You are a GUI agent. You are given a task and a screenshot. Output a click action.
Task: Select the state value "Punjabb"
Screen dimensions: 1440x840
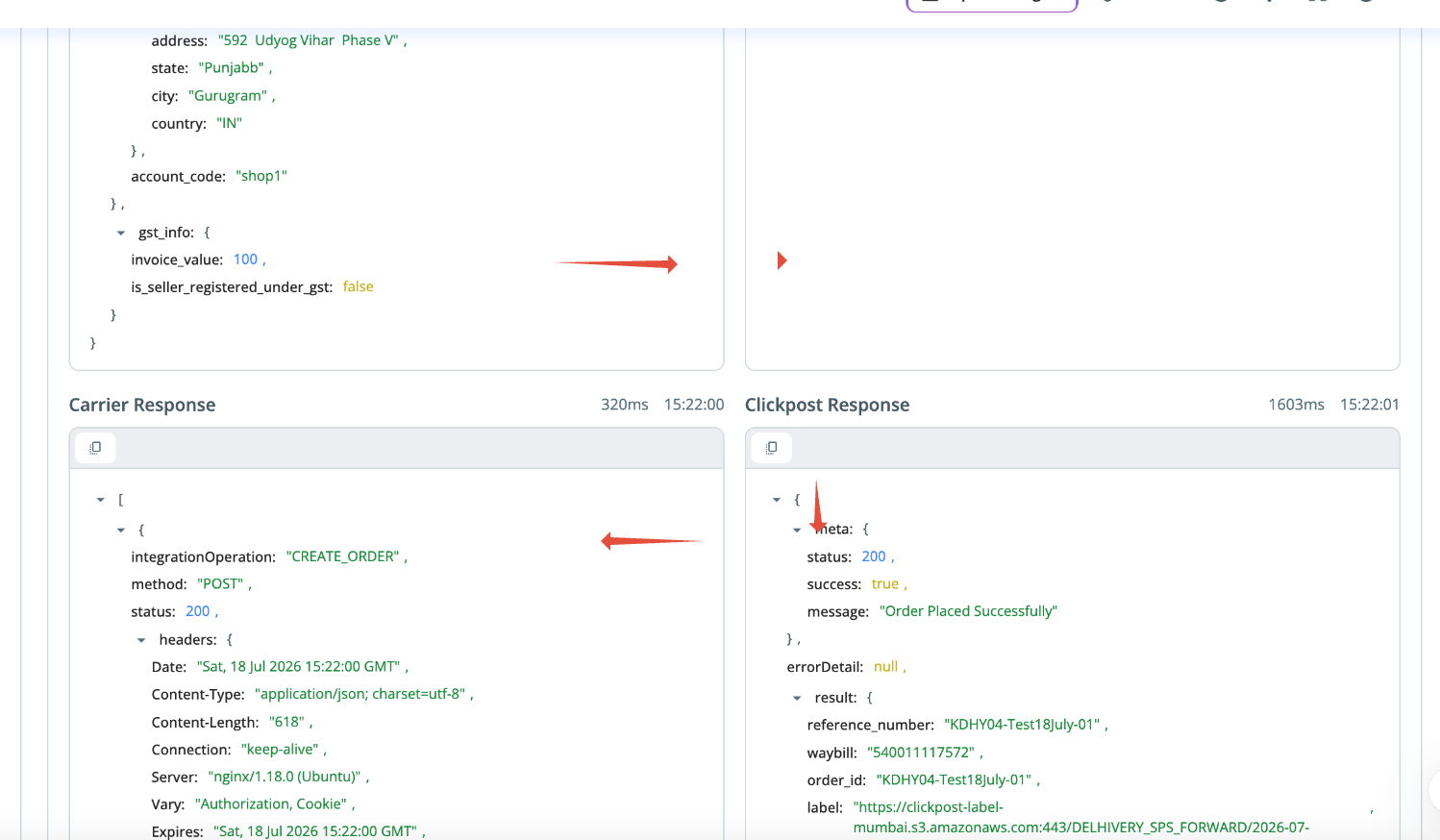pos(232,68)
